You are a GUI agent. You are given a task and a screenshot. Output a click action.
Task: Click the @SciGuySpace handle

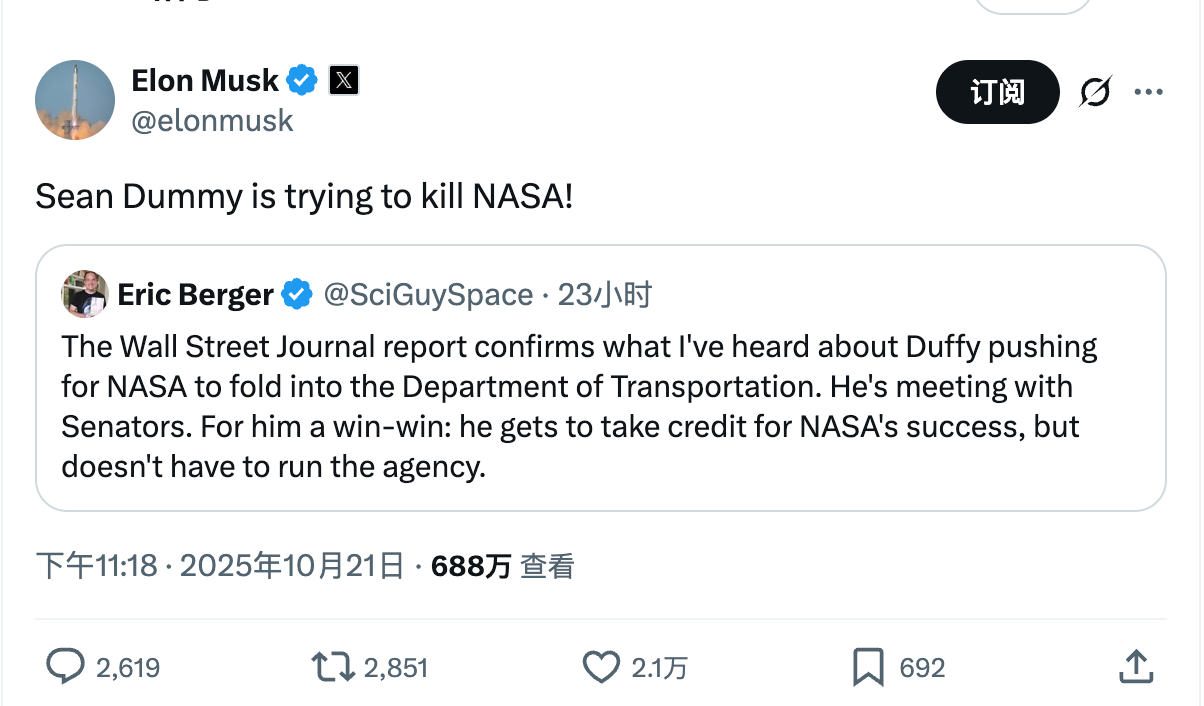(x=427, y=295)
